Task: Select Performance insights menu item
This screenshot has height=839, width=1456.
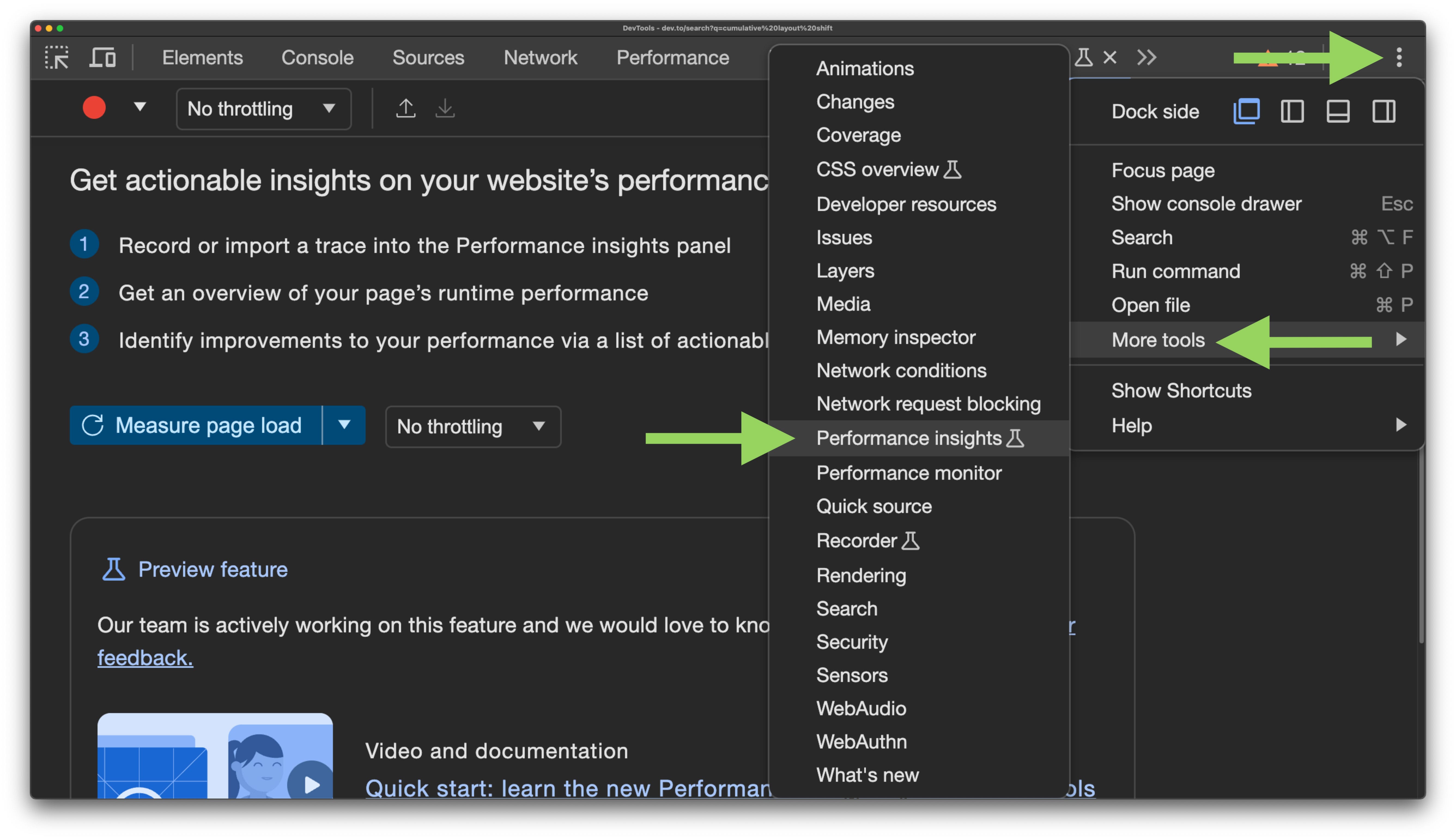Action: click(919, 439)
